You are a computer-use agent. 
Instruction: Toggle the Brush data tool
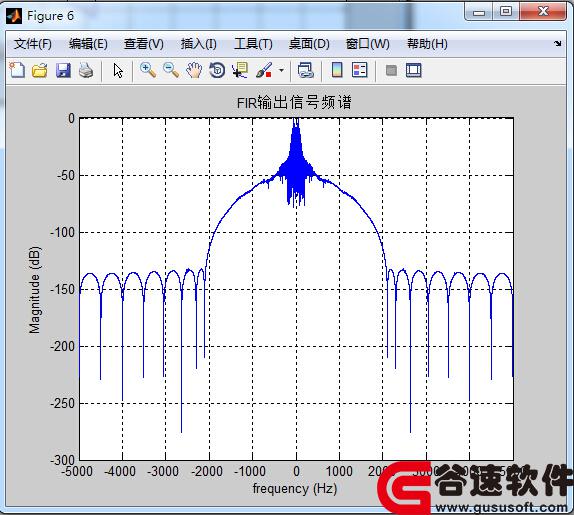[264, 70]
